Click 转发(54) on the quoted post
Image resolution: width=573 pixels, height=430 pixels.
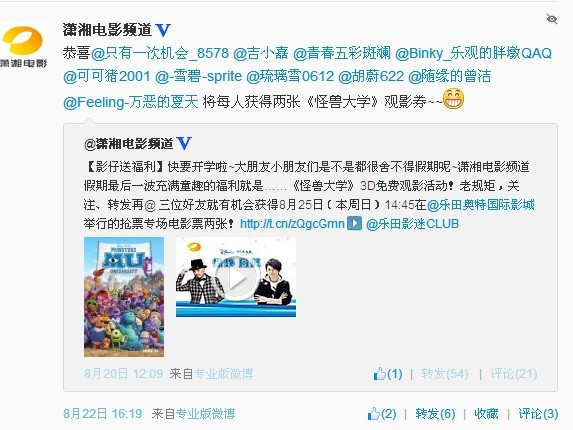coord(445,374)
